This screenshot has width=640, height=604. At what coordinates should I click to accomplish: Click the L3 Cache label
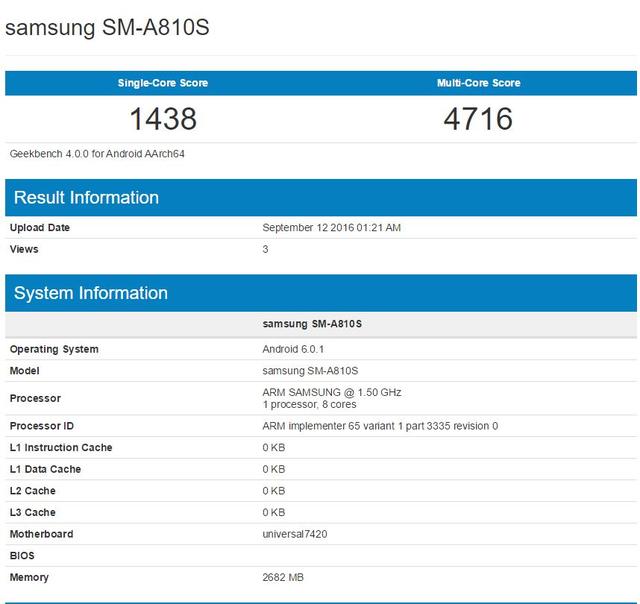pyautogui.click(x=33, y=513)
